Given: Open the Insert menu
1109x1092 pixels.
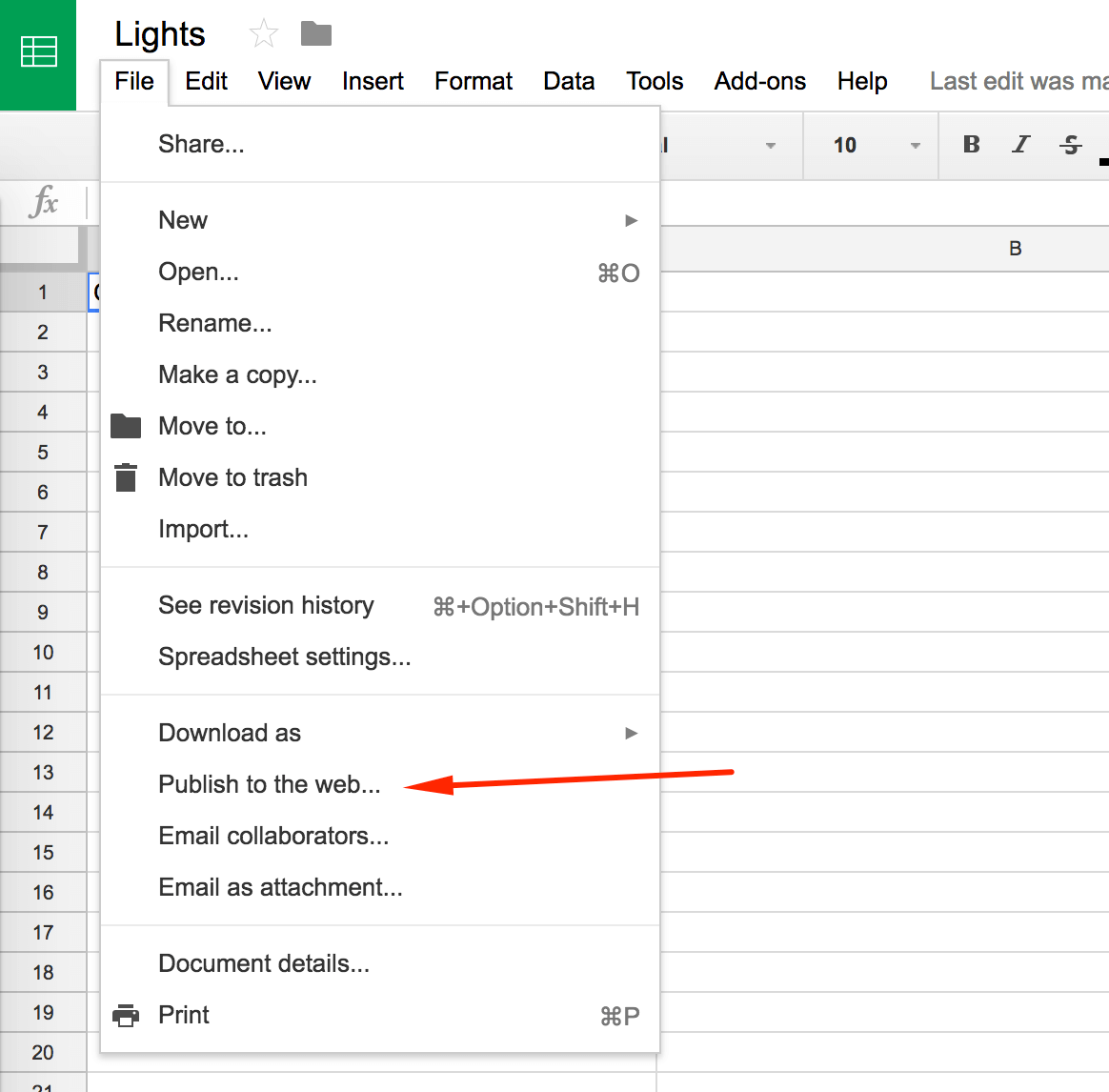Looking at the screenshot, I should (373, 81).
